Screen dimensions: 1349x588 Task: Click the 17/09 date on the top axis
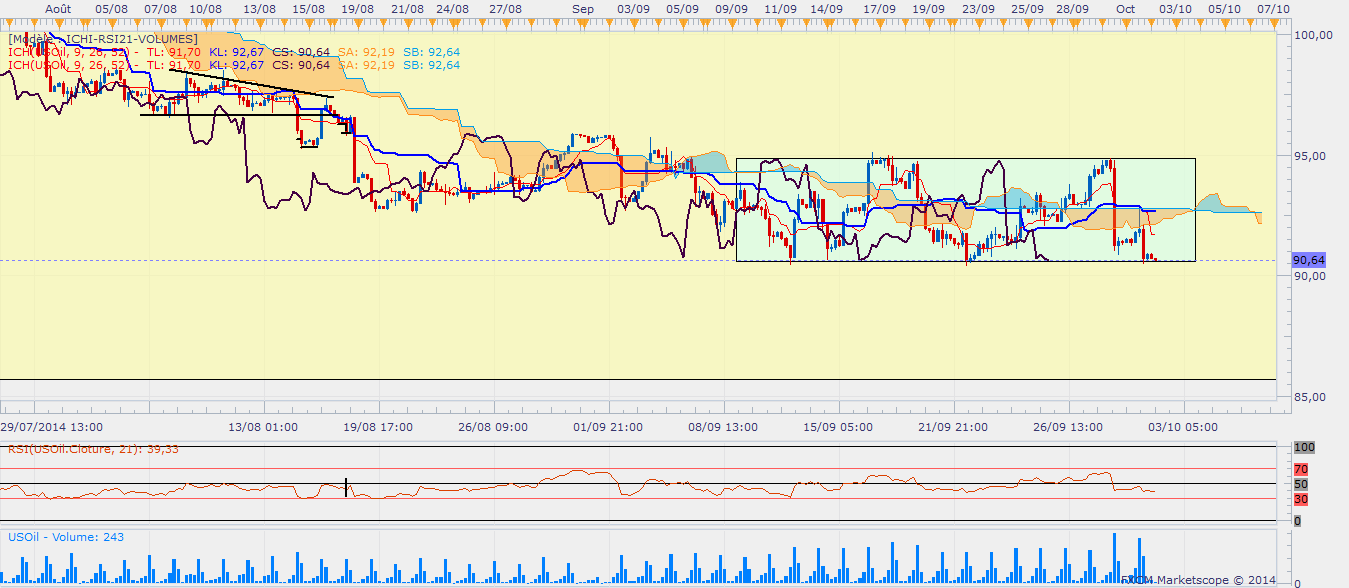click(877, 8)
